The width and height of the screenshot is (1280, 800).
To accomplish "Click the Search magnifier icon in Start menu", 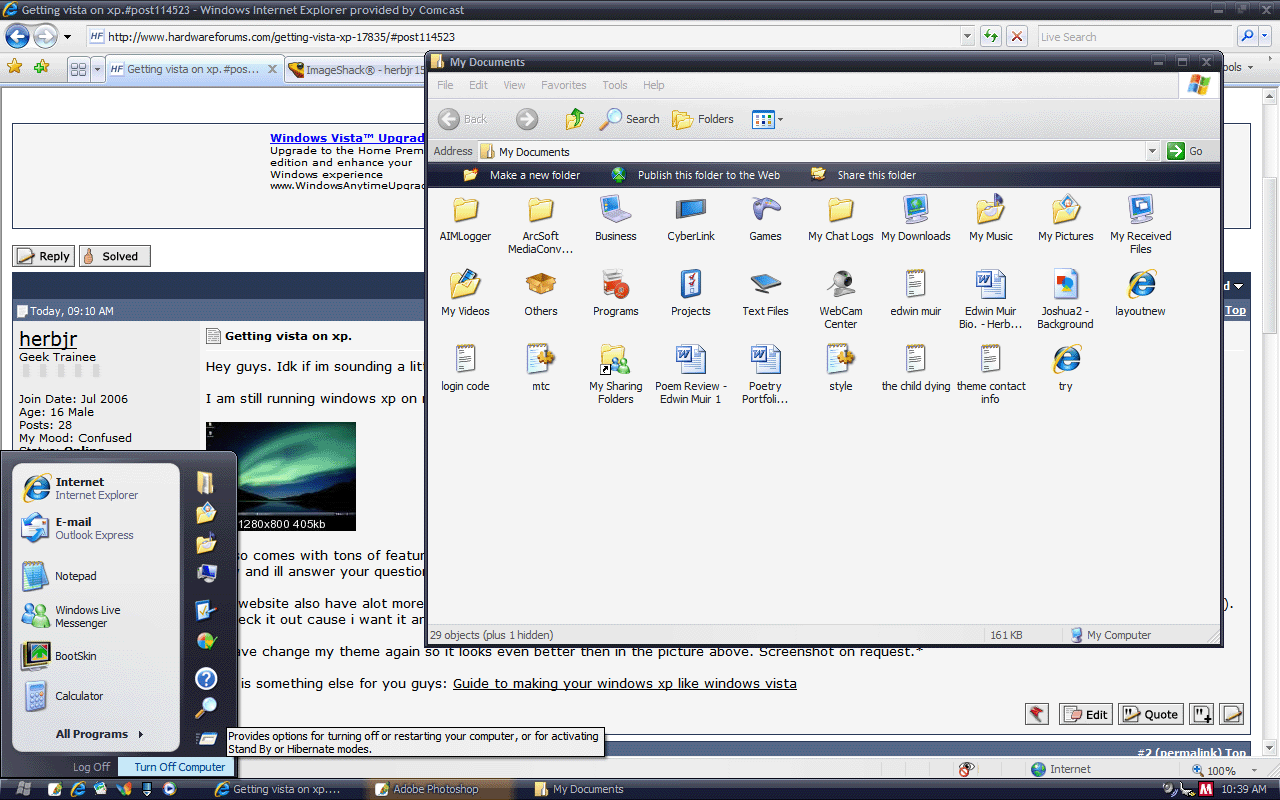I will tap(206, 708).
